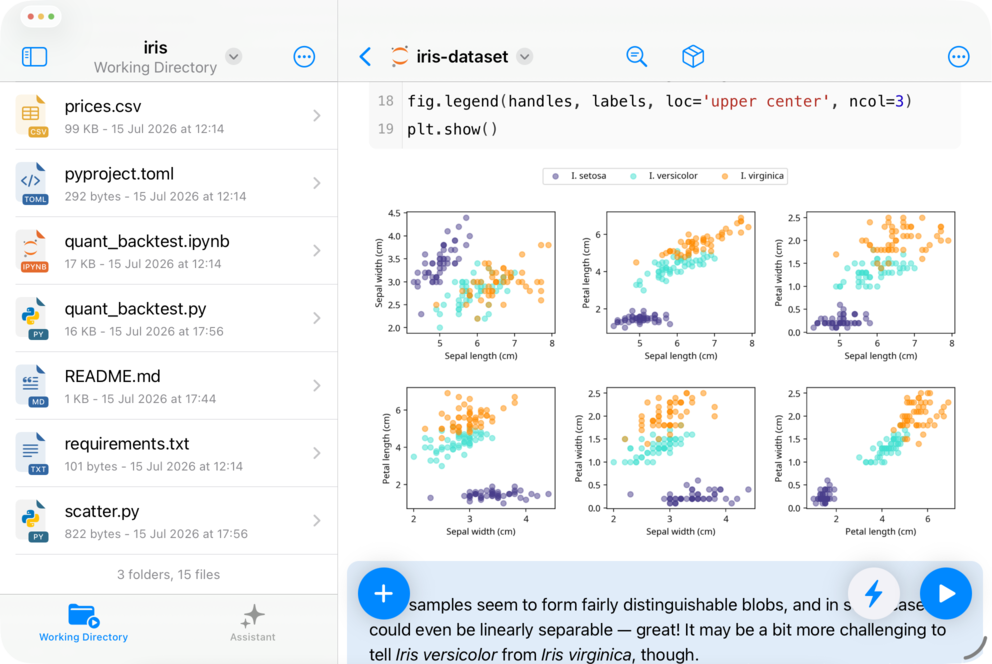This screenshot has height=664, width=992.
Task: Expand the pyproject.toml row chevron
Action: pyautogui.click(x=317, y=183)
